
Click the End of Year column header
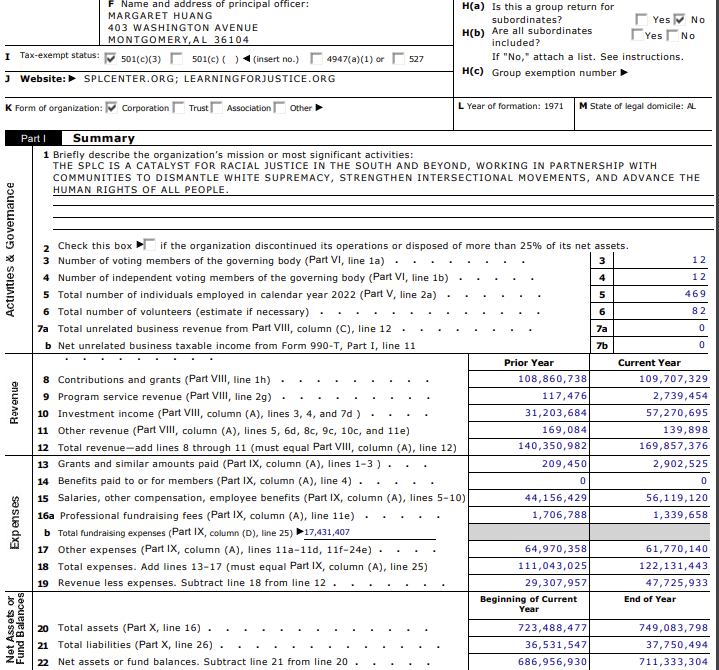tap(650, 599)
